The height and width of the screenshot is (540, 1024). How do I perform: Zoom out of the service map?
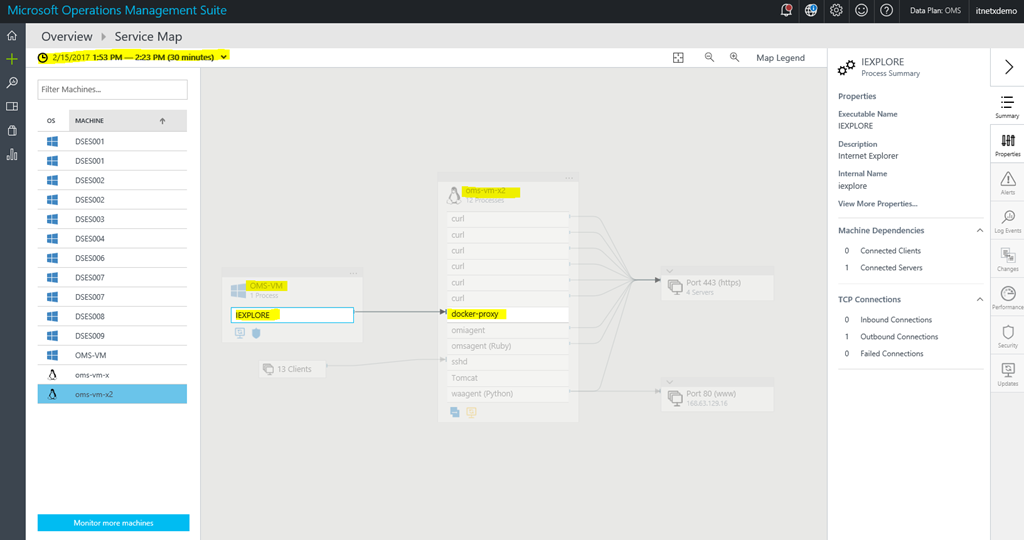[709, 58]
